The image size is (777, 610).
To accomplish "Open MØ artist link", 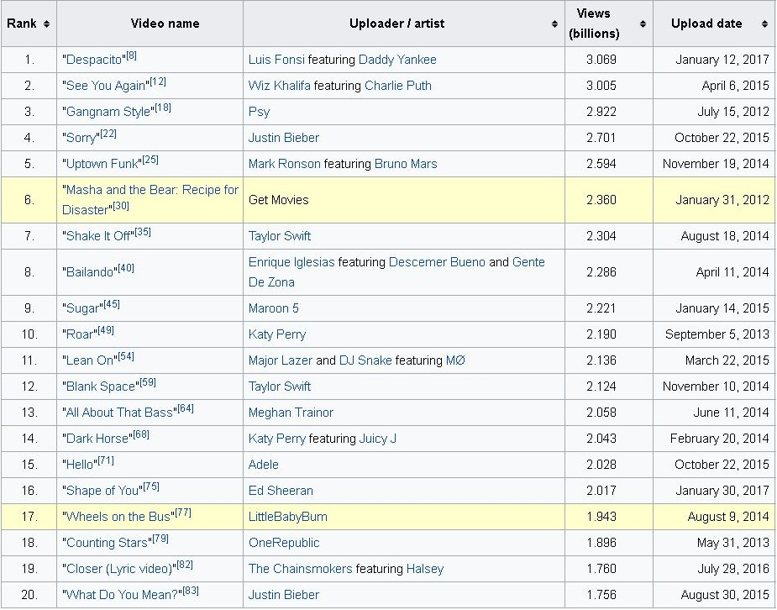I will 455,361.
